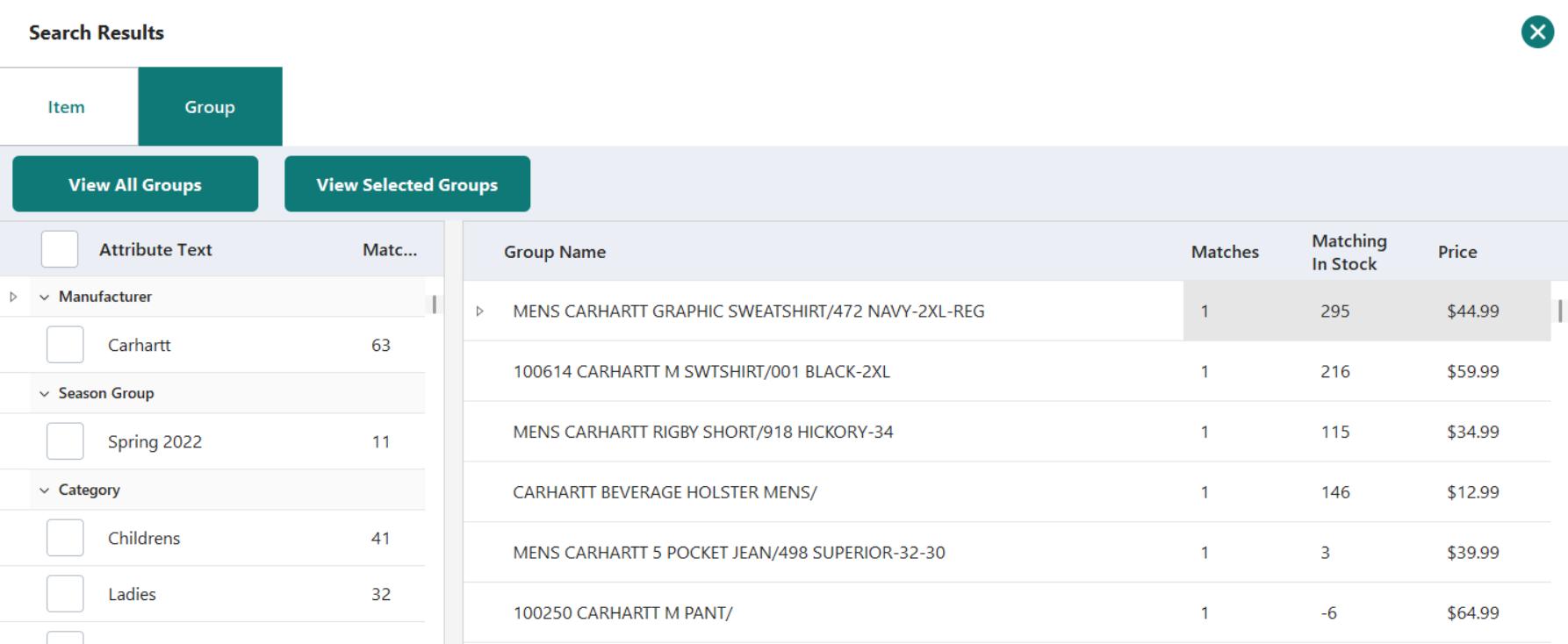Click the $12.99 price cell
The width and height of the screenshot is (1568, 644).
pos(1473,492)
